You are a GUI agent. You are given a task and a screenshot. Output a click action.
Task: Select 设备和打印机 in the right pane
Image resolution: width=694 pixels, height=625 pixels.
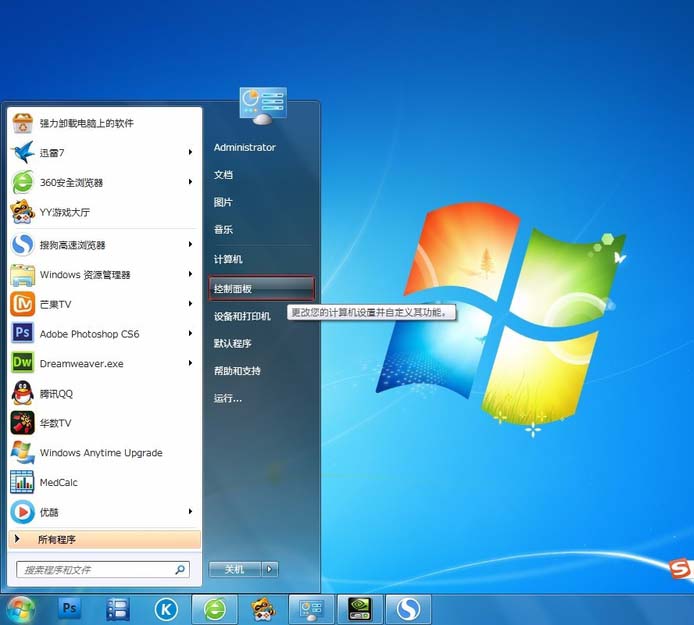(242, 316)
